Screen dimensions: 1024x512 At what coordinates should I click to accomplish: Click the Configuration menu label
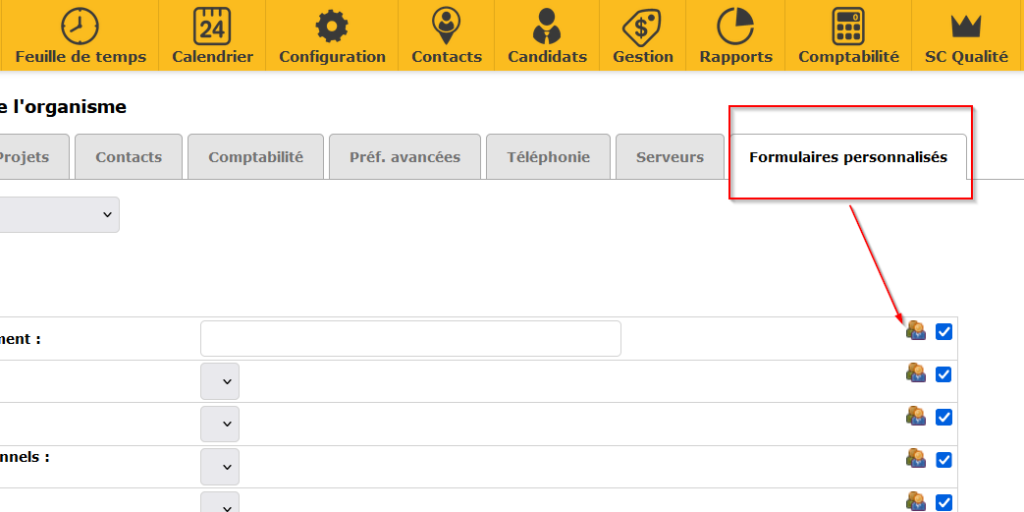[332, 57]
